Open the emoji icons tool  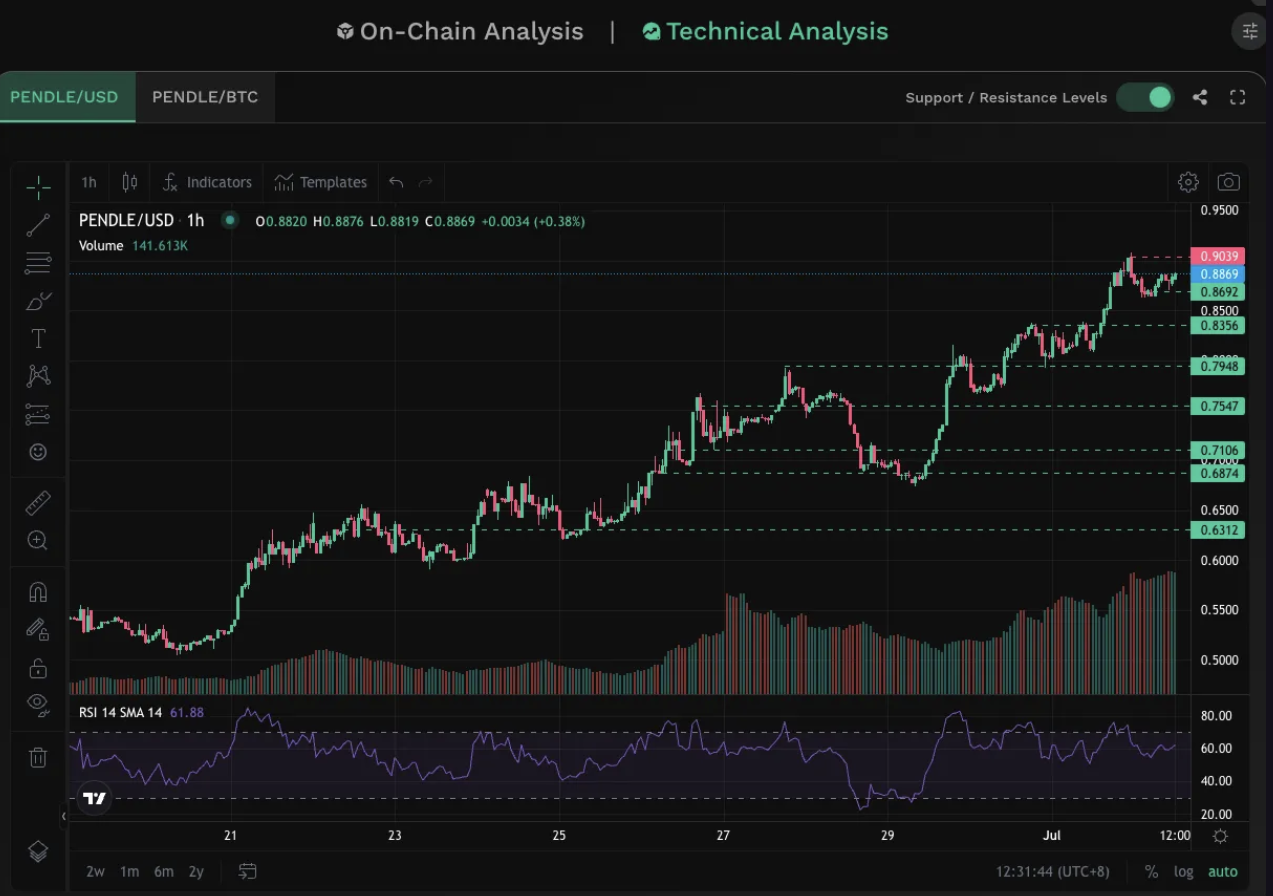38,452
